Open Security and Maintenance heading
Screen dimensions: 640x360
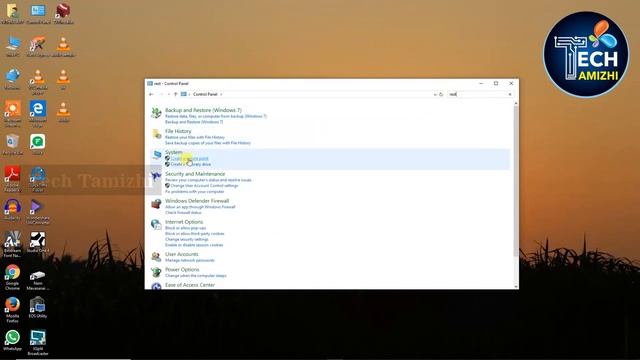click(x=195, y=174)
